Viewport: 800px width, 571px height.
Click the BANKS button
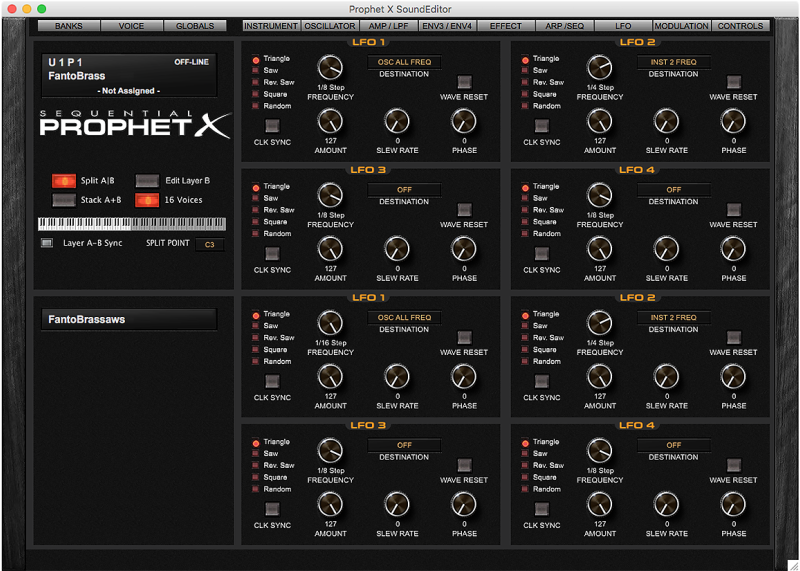click(69, 26)
